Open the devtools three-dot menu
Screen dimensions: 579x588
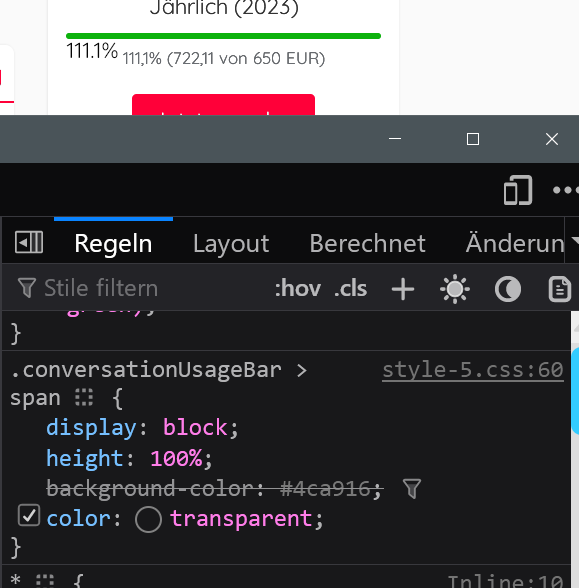pos(566,190)
